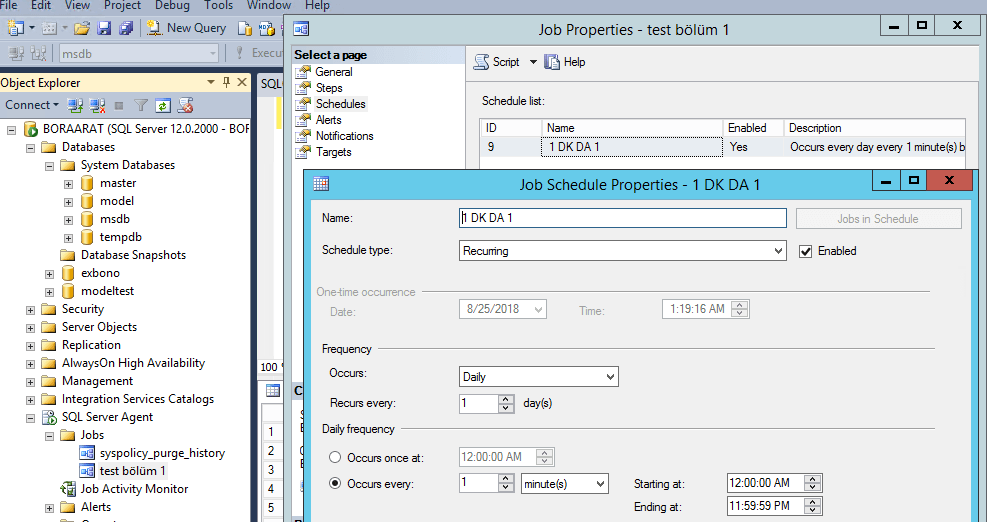
Task: Open the Object Explorer window position dropdown
Action: coord(212,82)
